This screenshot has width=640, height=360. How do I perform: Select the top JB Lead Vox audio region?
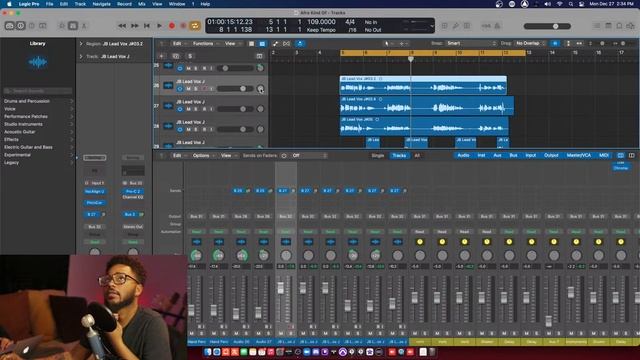pyautogui.click(x=423, y=85)
